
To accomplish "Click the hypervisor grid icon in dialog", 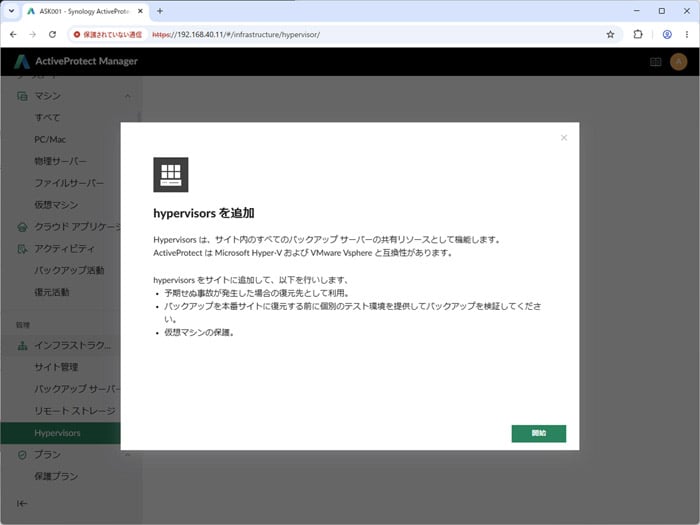I will point(171,175).
